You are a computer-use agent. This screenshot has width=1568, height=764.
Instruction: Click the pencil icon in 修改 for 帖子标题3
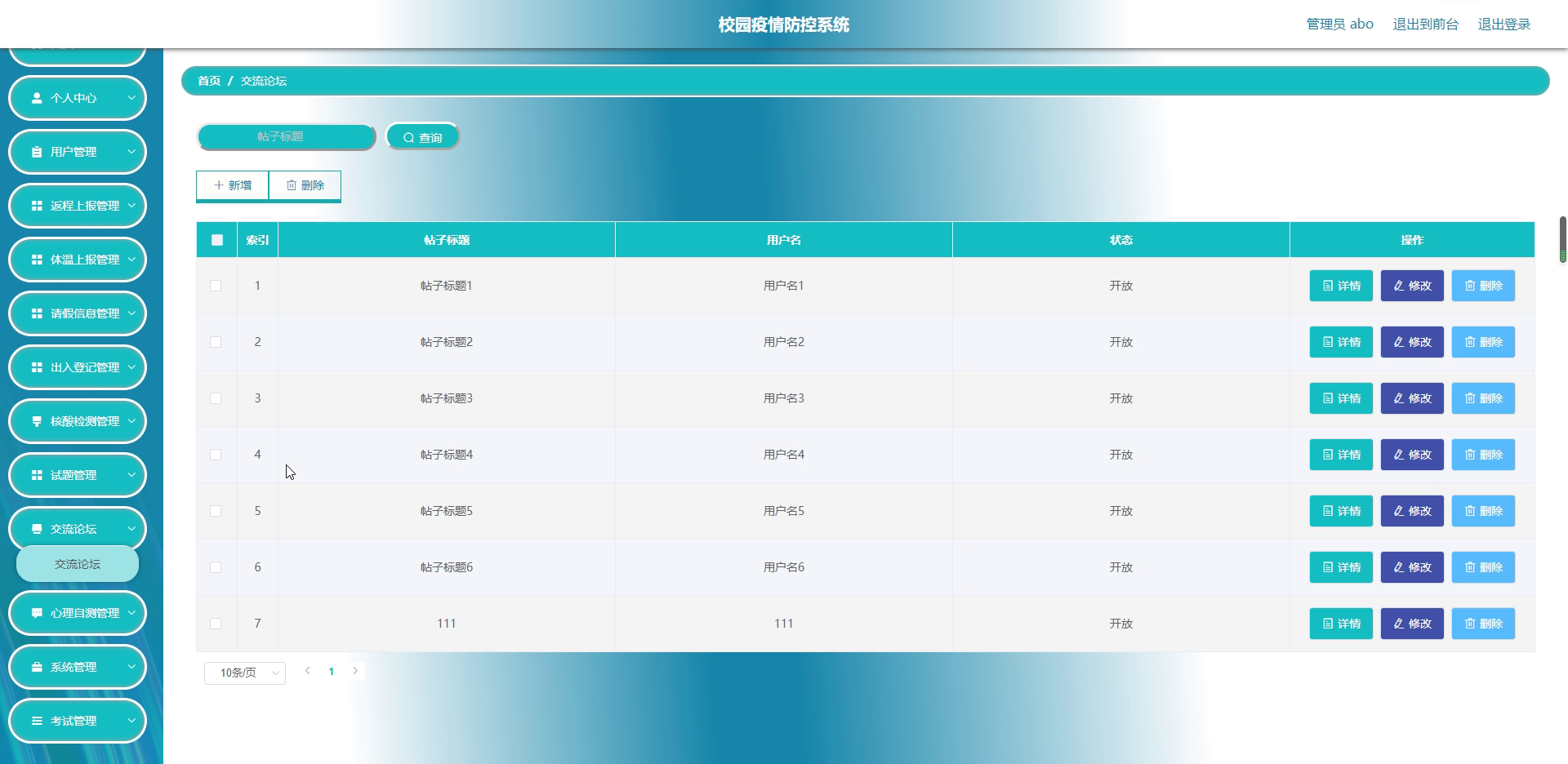tap(1399, 398)
